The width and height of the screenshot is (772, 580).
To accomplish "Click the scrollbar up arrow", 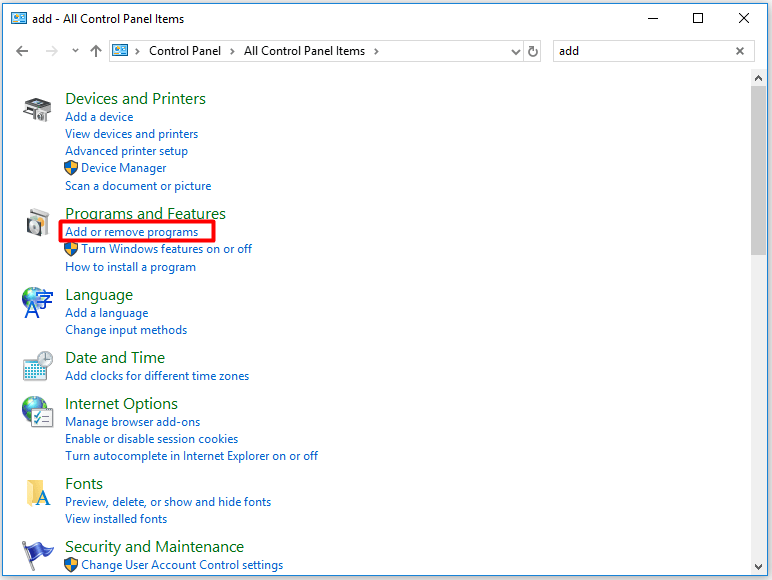I will click(x=758, y=78).
